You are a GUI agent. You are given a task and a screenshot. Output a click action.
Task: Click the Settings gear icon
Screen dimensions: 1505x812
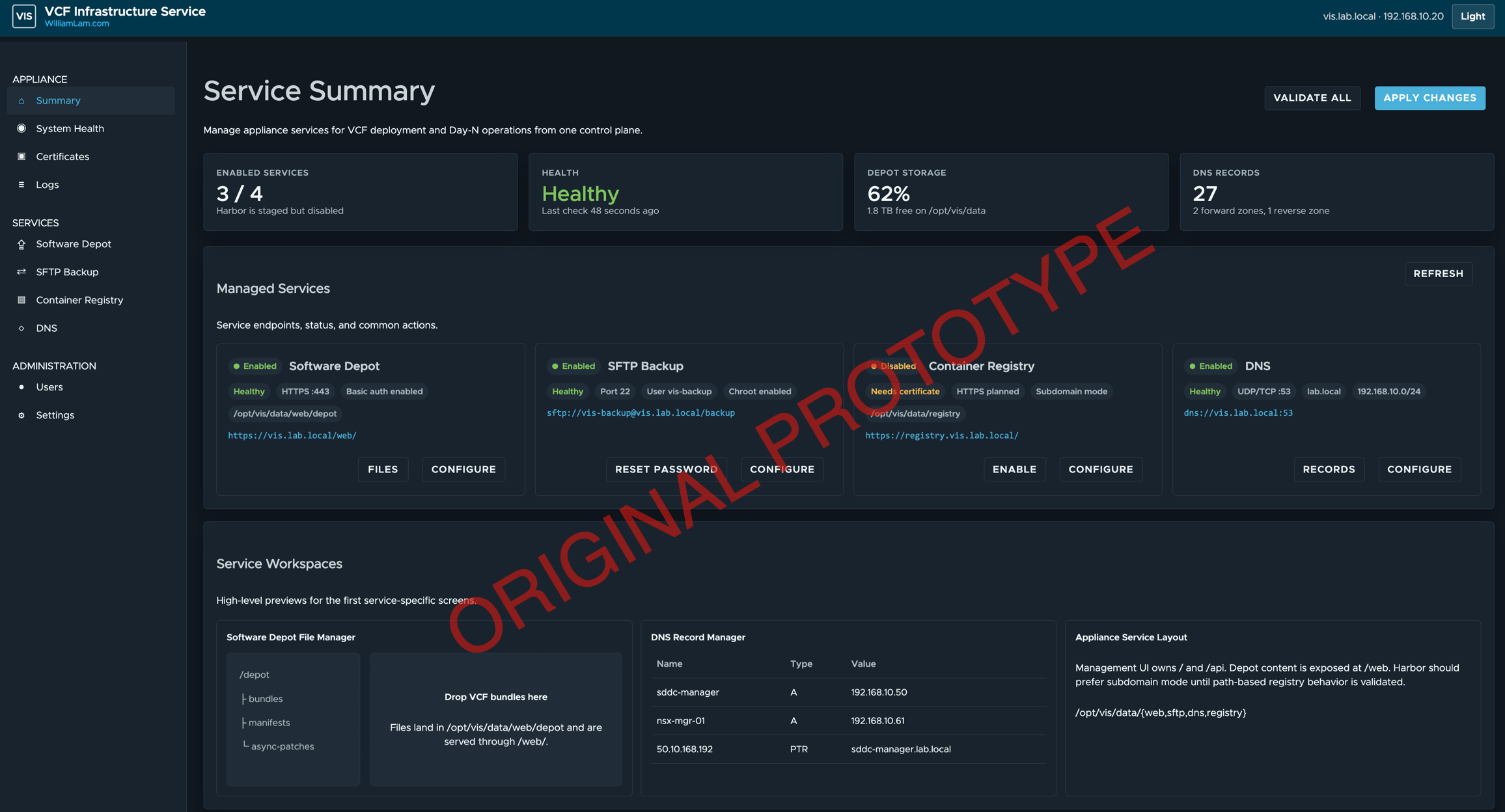point(21,415)
